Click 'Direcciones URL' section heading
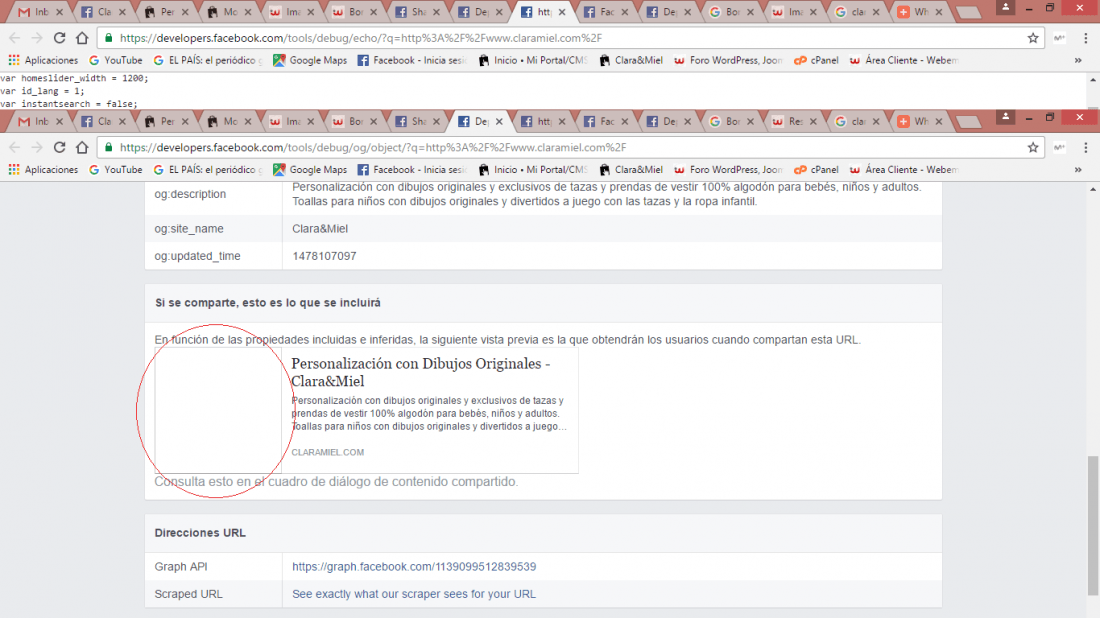Screen dimensions: 1100x618 (x=200, y=533)
